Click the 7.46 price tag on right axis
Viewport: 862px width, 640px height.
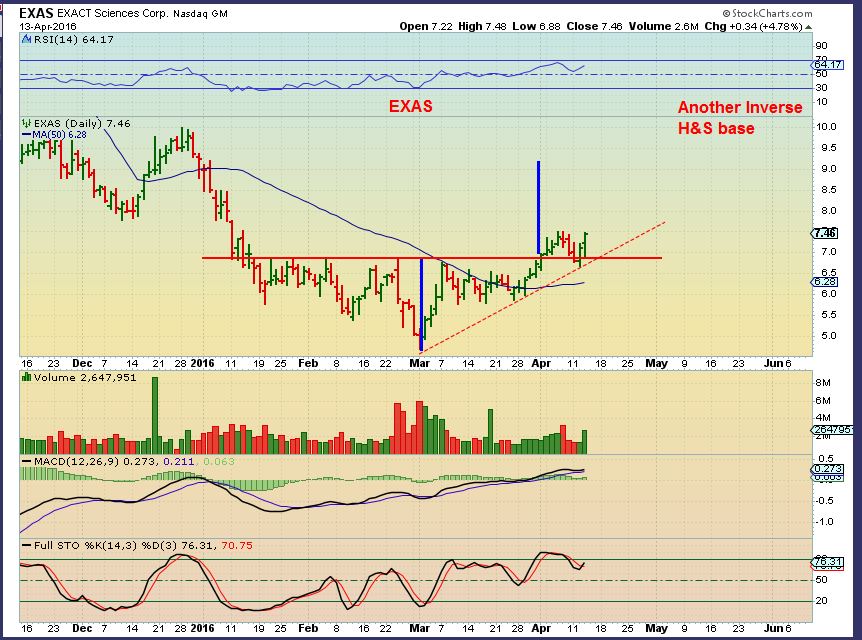point(825,233)
